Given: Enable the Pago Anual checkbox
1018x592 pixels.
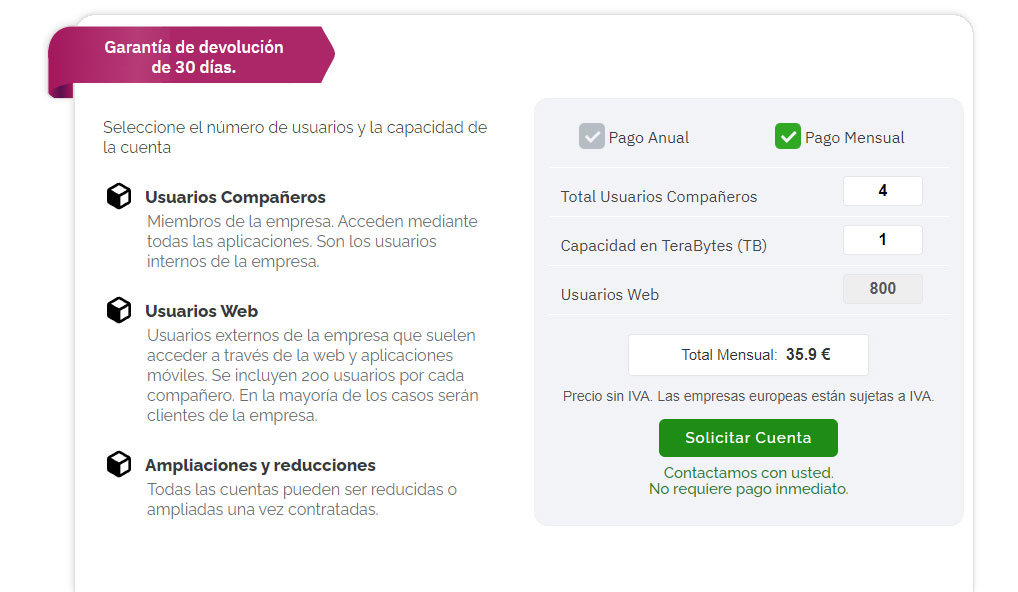Looking at the screenshot, I should [591, 136].
